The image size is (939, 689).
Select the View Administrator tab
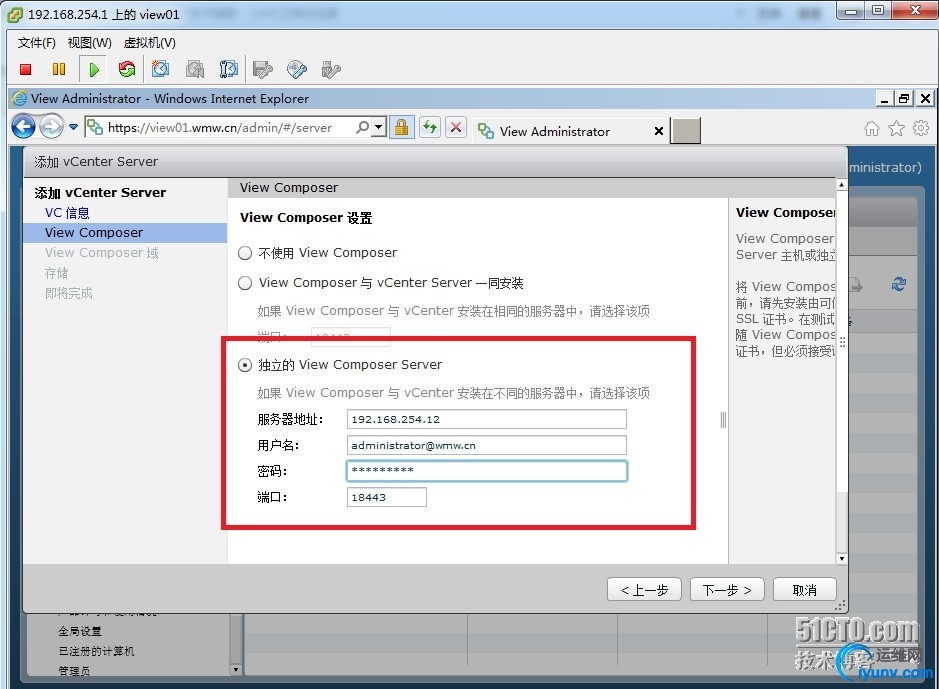coord(555,131)
